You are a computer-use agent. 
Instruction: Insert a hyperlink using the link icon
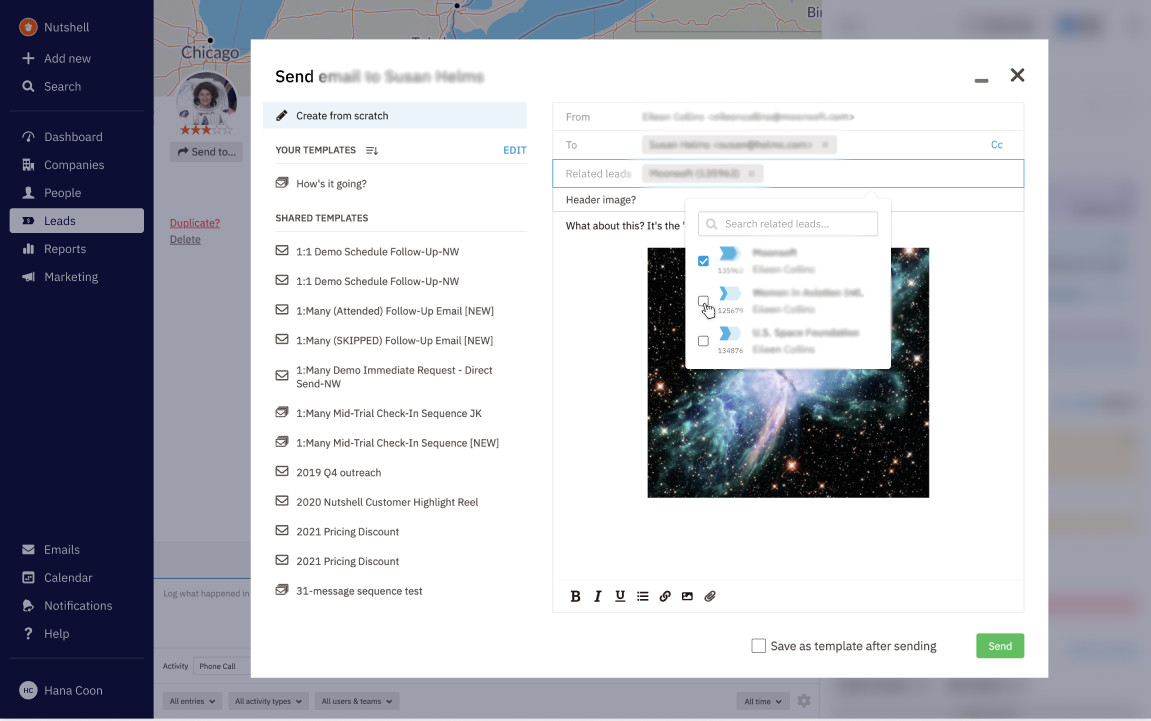click(x=665, y=596)
